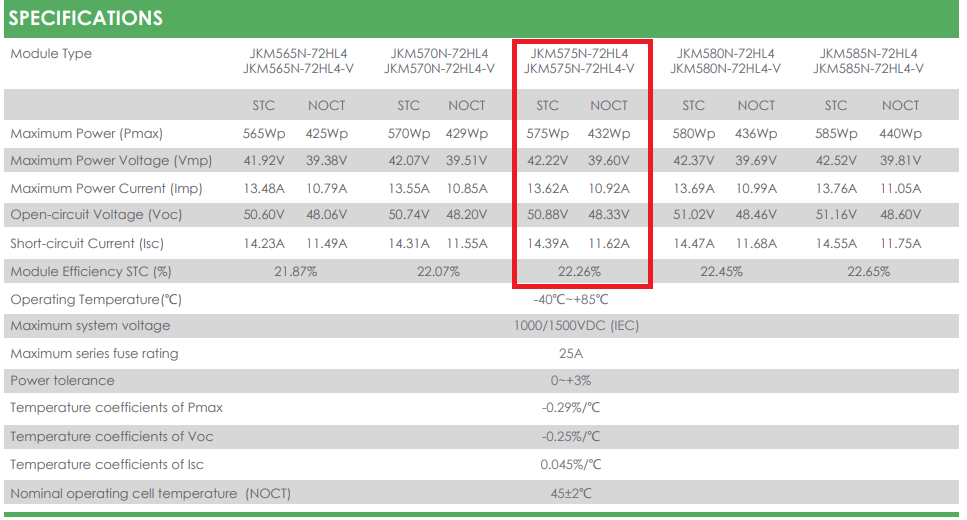Click the Maximum Power (Pmax) row label

pyautogui.click(x=86, y=133)
